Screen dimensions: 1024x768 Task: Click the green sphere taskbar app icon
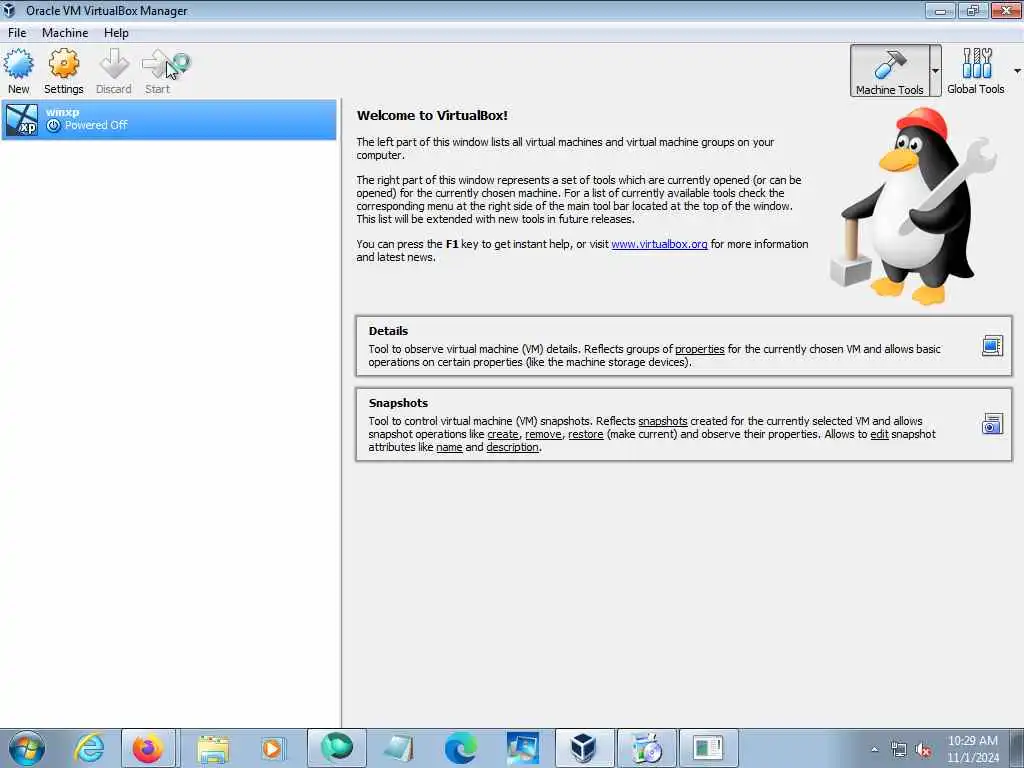[336, 747]
